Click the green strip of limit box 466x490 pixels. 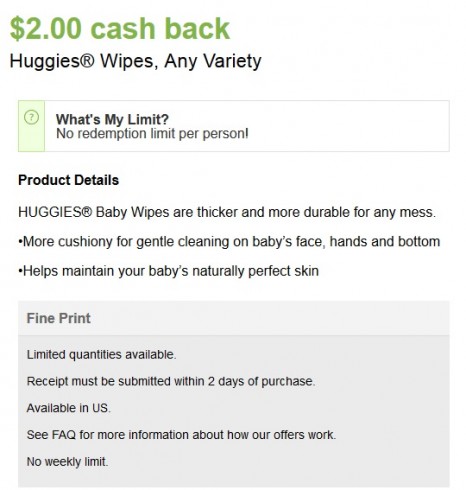click(31, 126)
